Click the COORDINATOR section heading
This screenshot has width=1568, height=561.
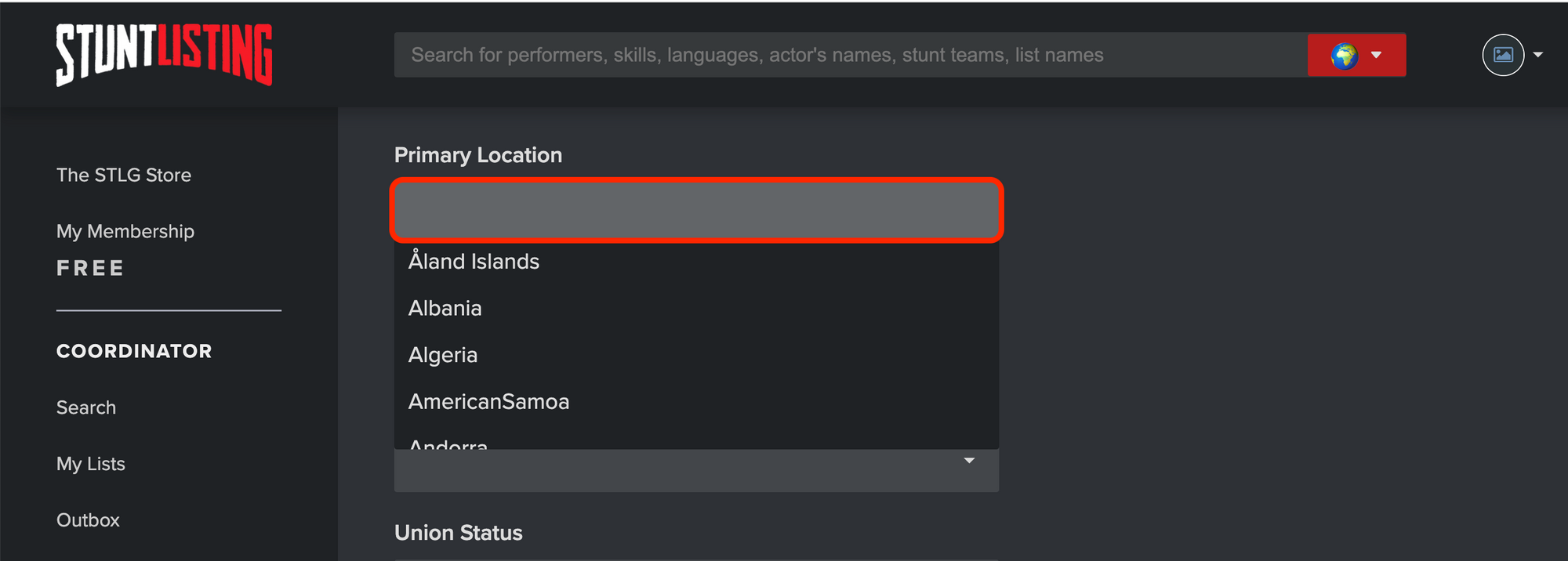[x=134, y=351]
